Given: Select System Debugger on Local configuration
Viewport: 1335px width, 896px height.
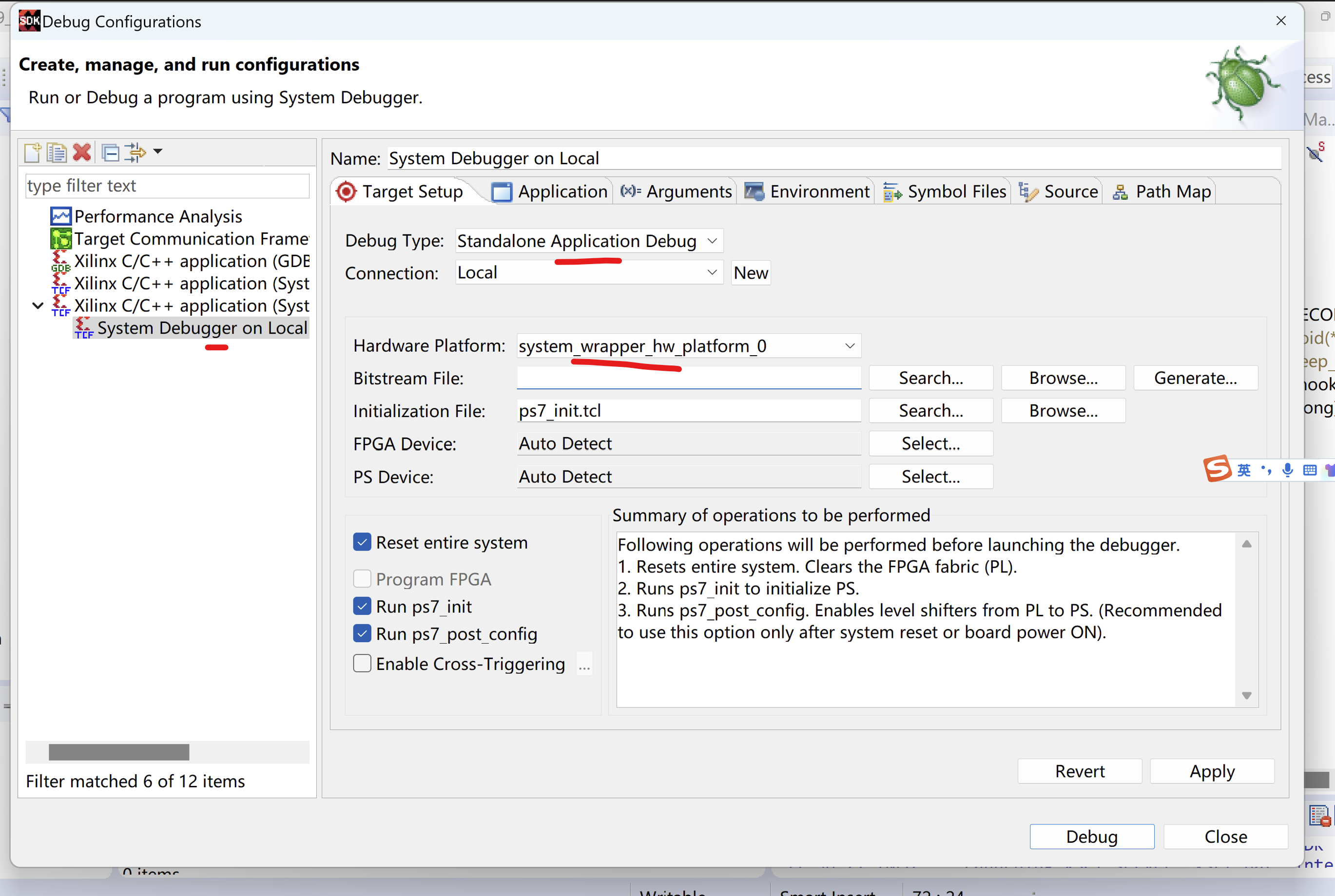Looking at the screenshot, I should point(192,328).
